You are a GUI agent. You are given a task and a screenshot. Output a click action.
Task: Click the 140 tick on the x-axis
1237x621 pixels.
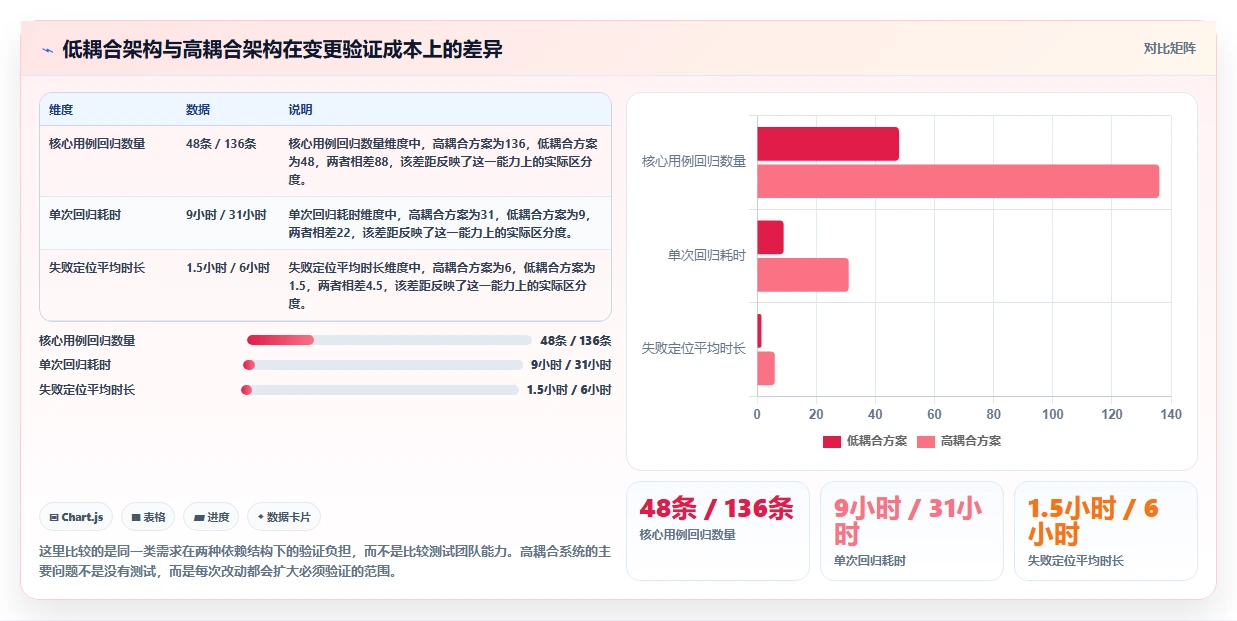pos(1171,414)
